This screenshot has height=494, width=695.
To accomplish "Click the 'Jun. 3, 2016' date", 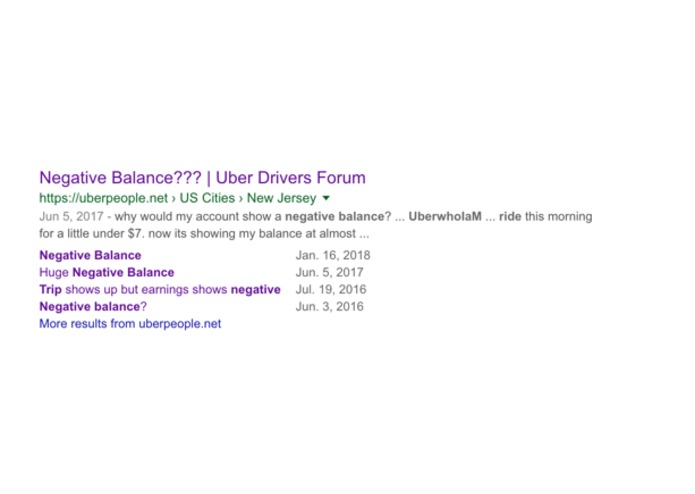I will tap(329, 307).
